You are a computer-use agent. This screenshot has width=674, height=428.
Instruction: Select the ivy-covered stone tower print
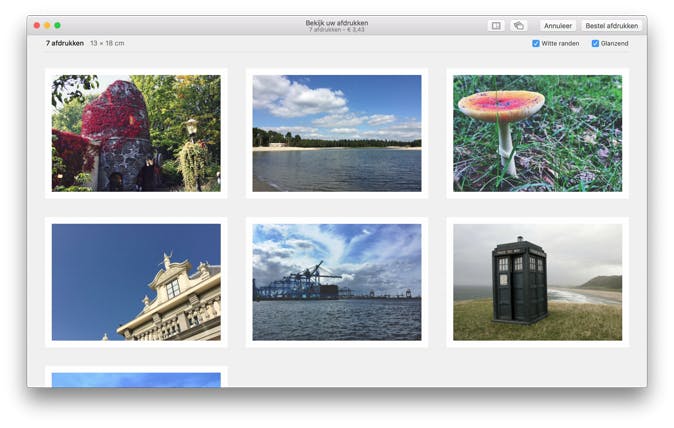tap(136, 133)
